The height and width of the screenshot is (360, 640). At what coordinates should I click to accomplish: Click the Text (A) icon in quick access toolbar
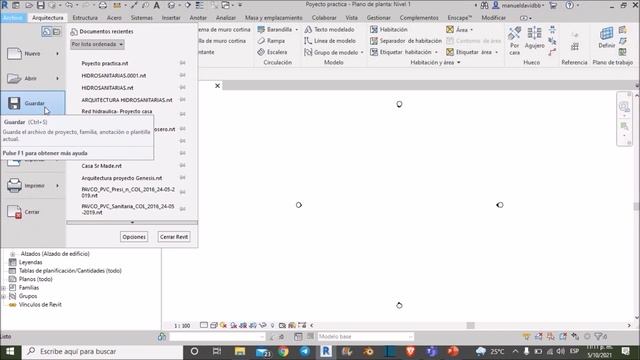(156, 5)
